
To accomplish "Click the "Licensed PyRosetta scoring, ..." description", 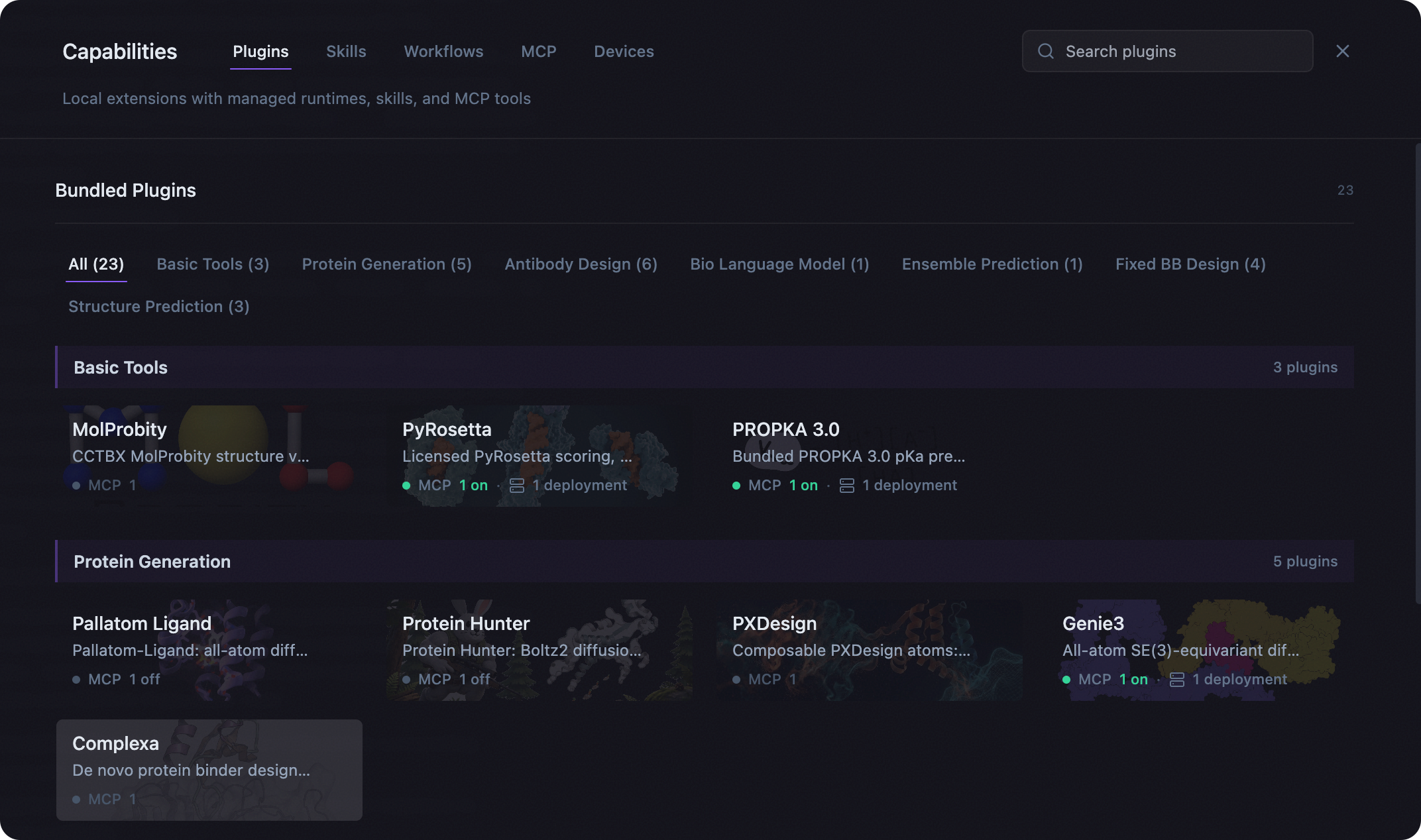I will click(517, 456).
